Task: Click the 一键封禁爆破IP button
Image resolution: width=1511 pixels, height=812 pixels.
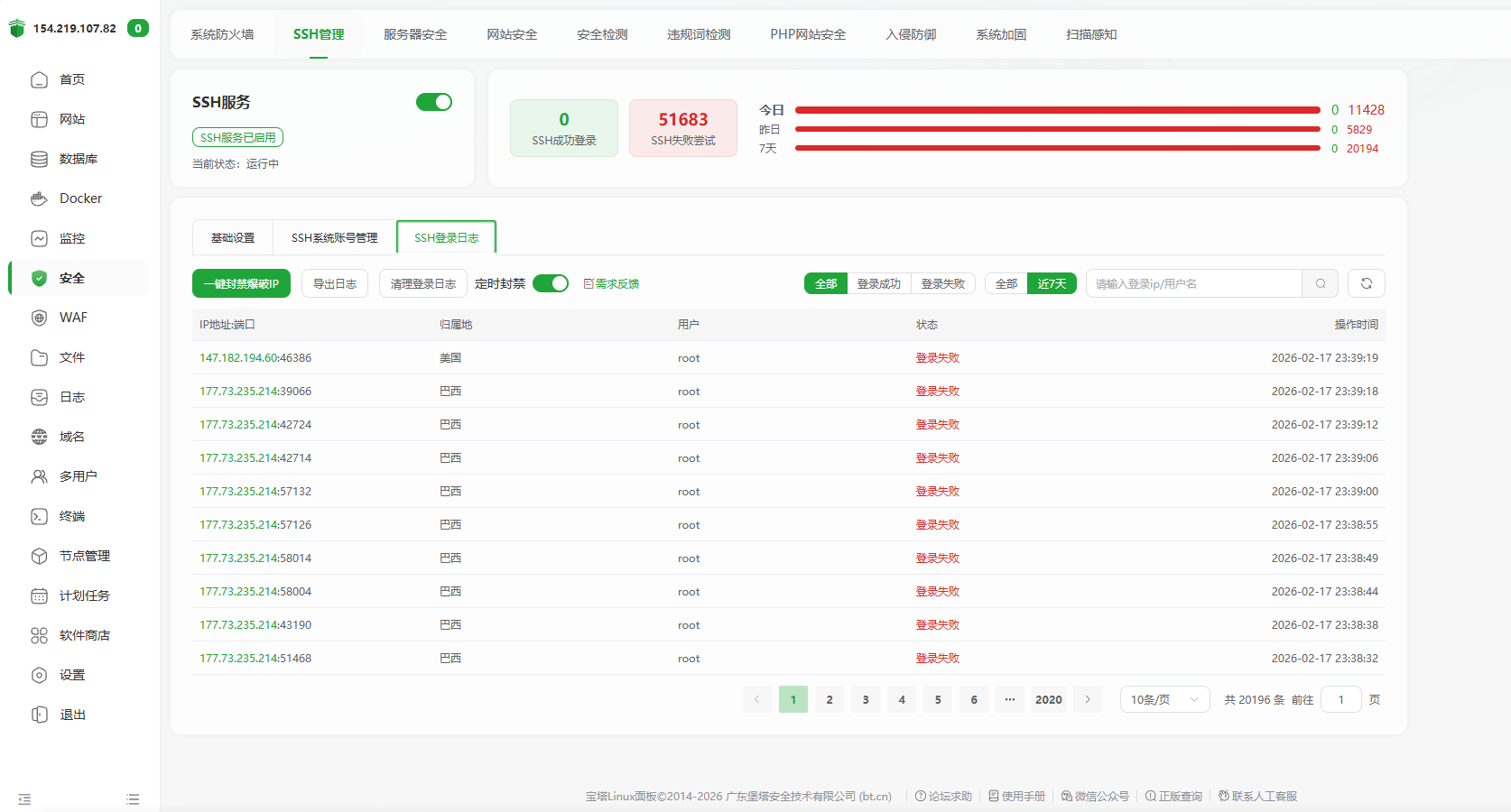Action: pos(241,283)
